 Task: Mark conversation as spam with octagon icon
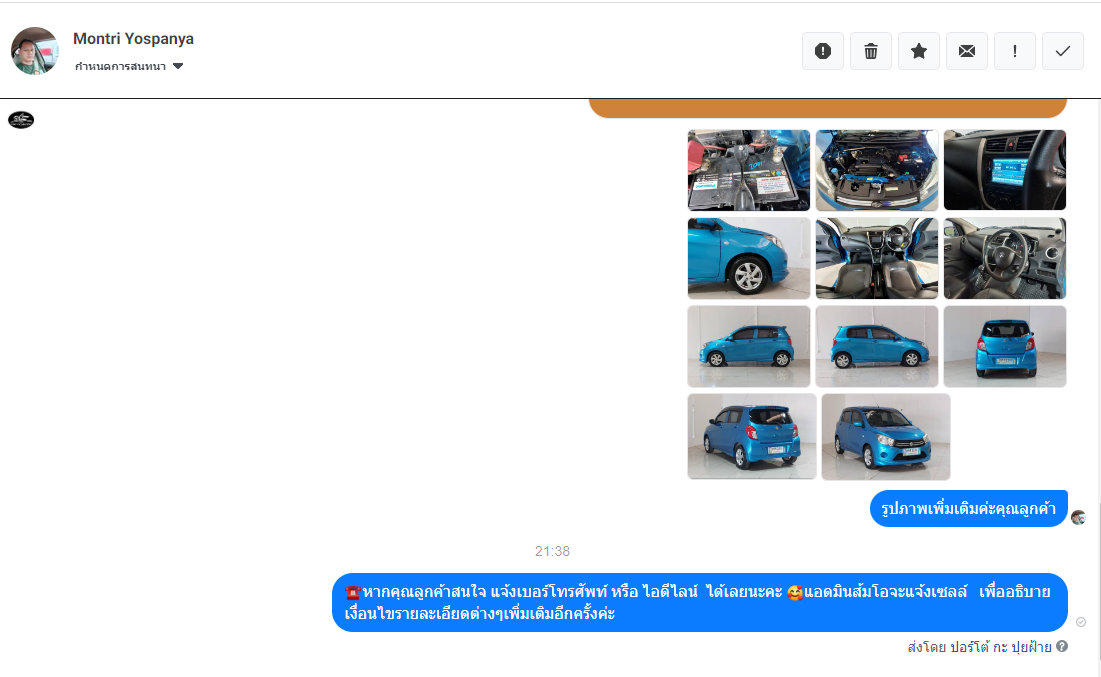(823, 51)
